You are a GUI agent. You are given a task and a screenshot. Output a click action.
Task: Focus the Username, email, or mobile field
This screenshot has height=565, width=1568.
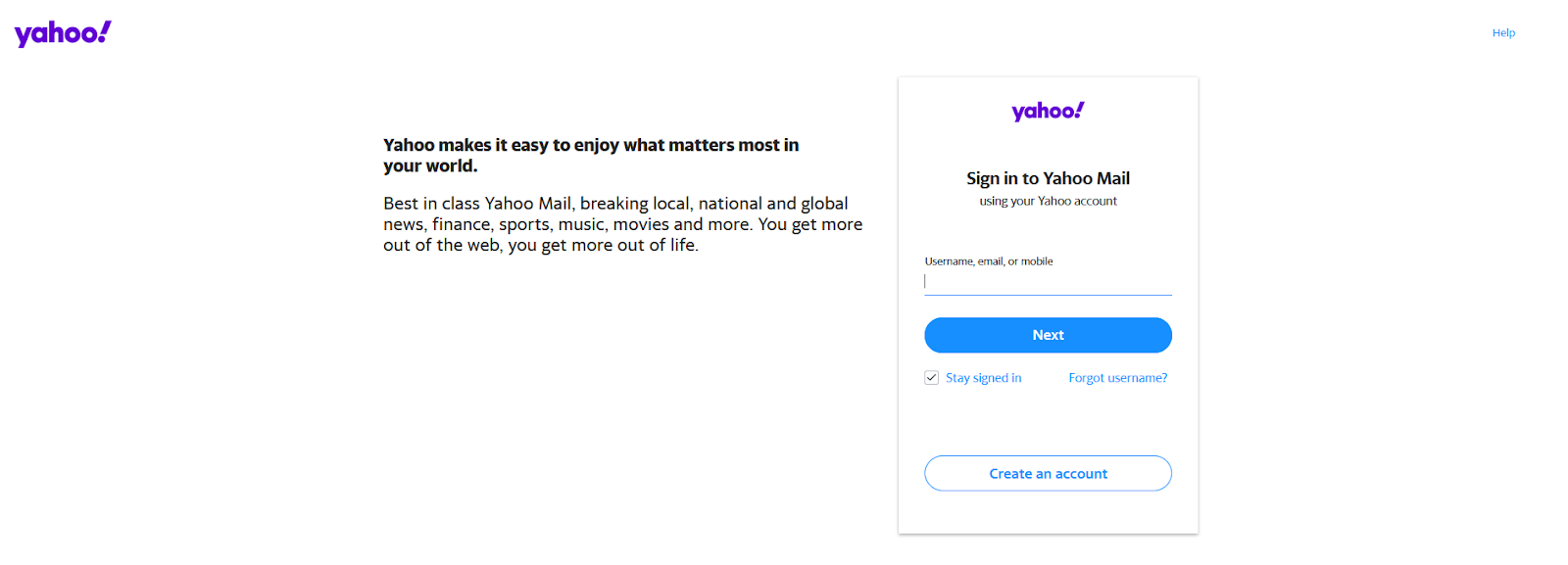click(x=1048, y=281)
